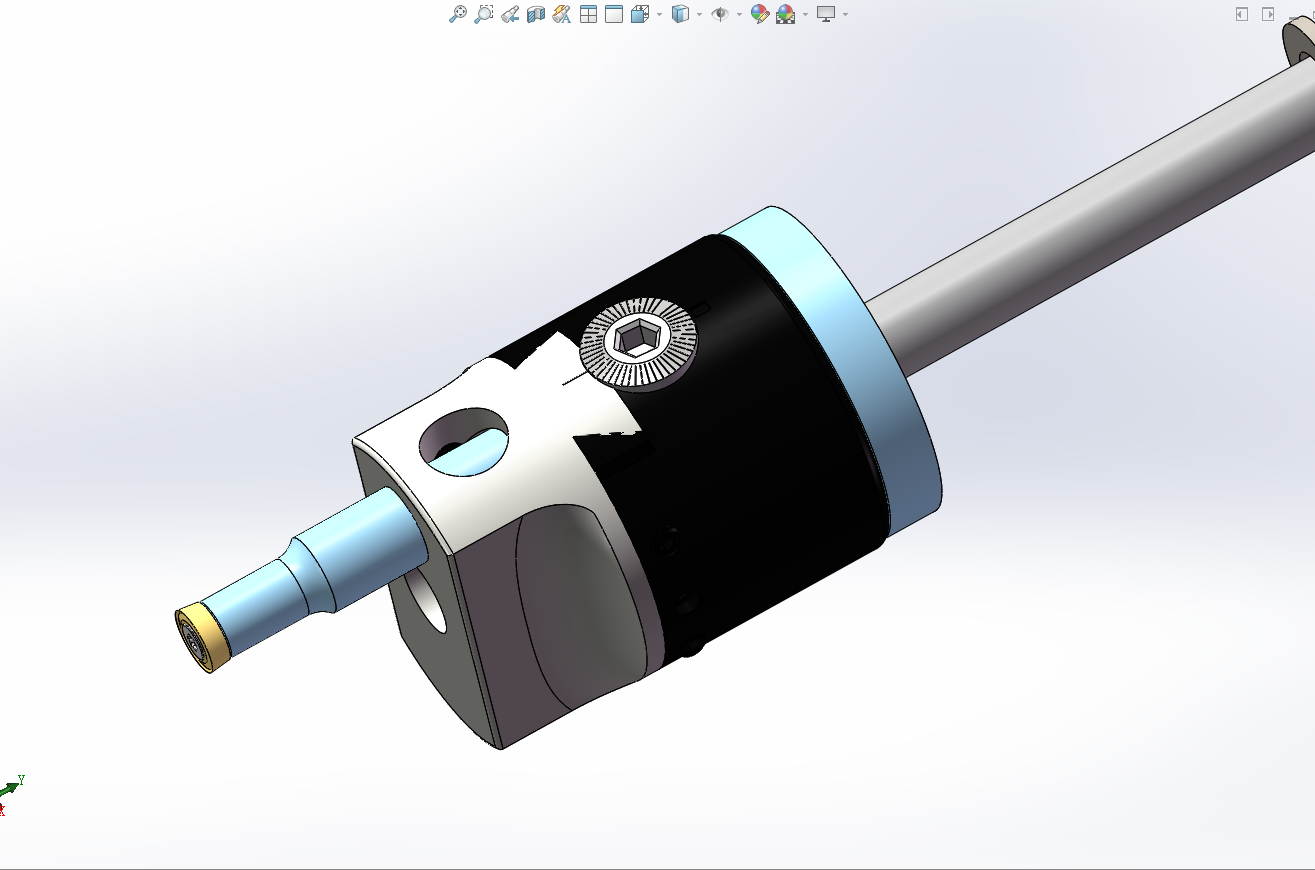Screen dimensions: 1315x870
Task: Toggle Hide/Show Items eye icon
Action: [719, 14]
